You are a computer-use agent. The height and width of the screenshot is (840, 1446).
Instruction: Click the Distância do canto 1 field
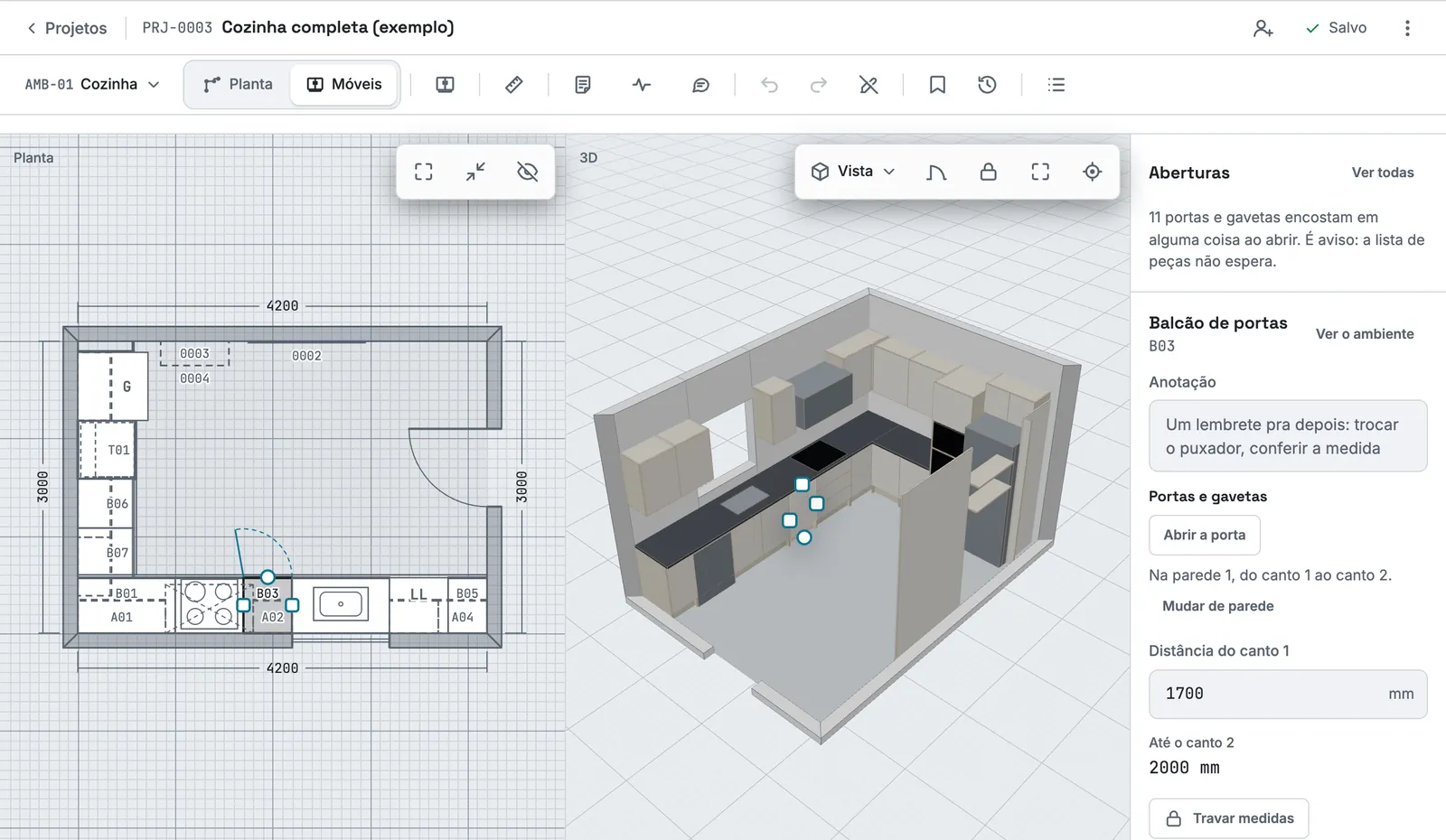click(x=1287, y=694)
